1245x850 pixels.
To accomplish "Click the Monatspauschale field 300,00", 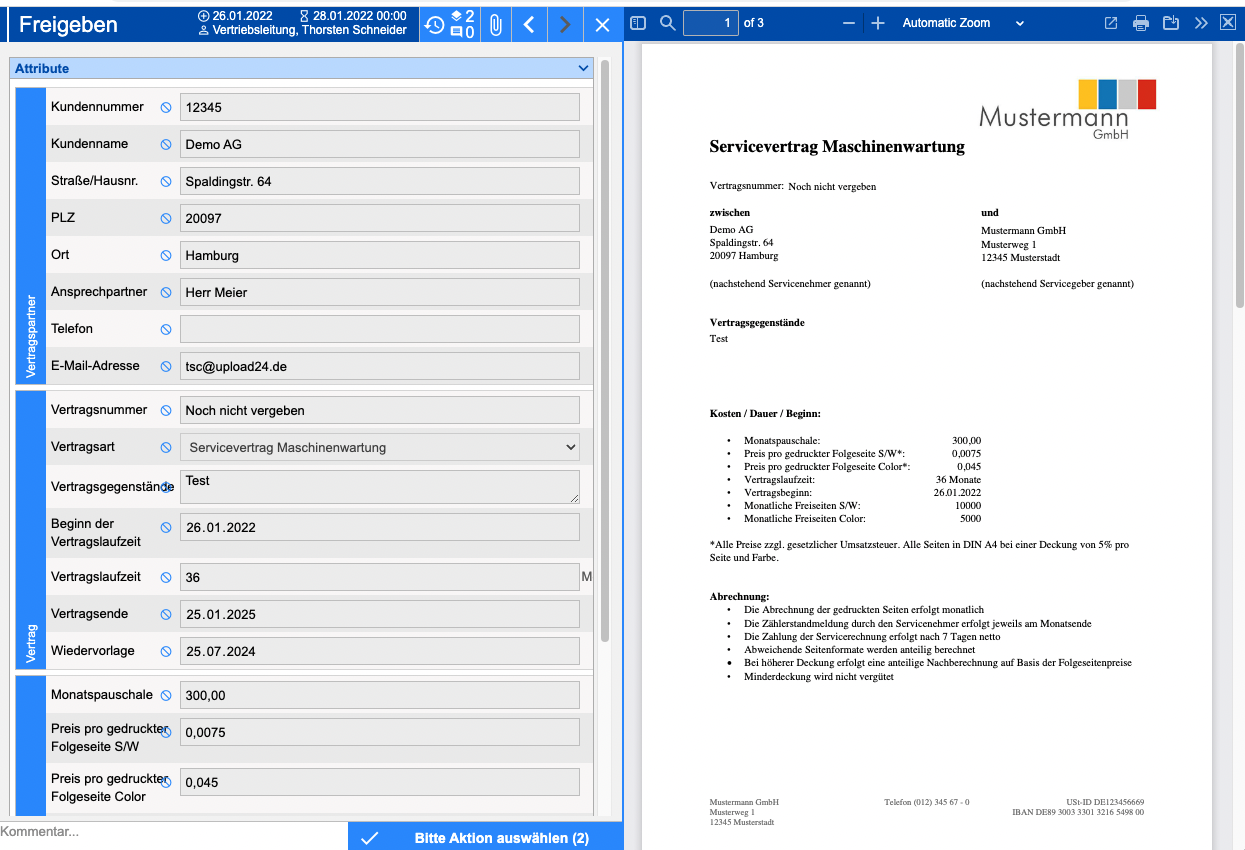I will [x=380, y=695].
